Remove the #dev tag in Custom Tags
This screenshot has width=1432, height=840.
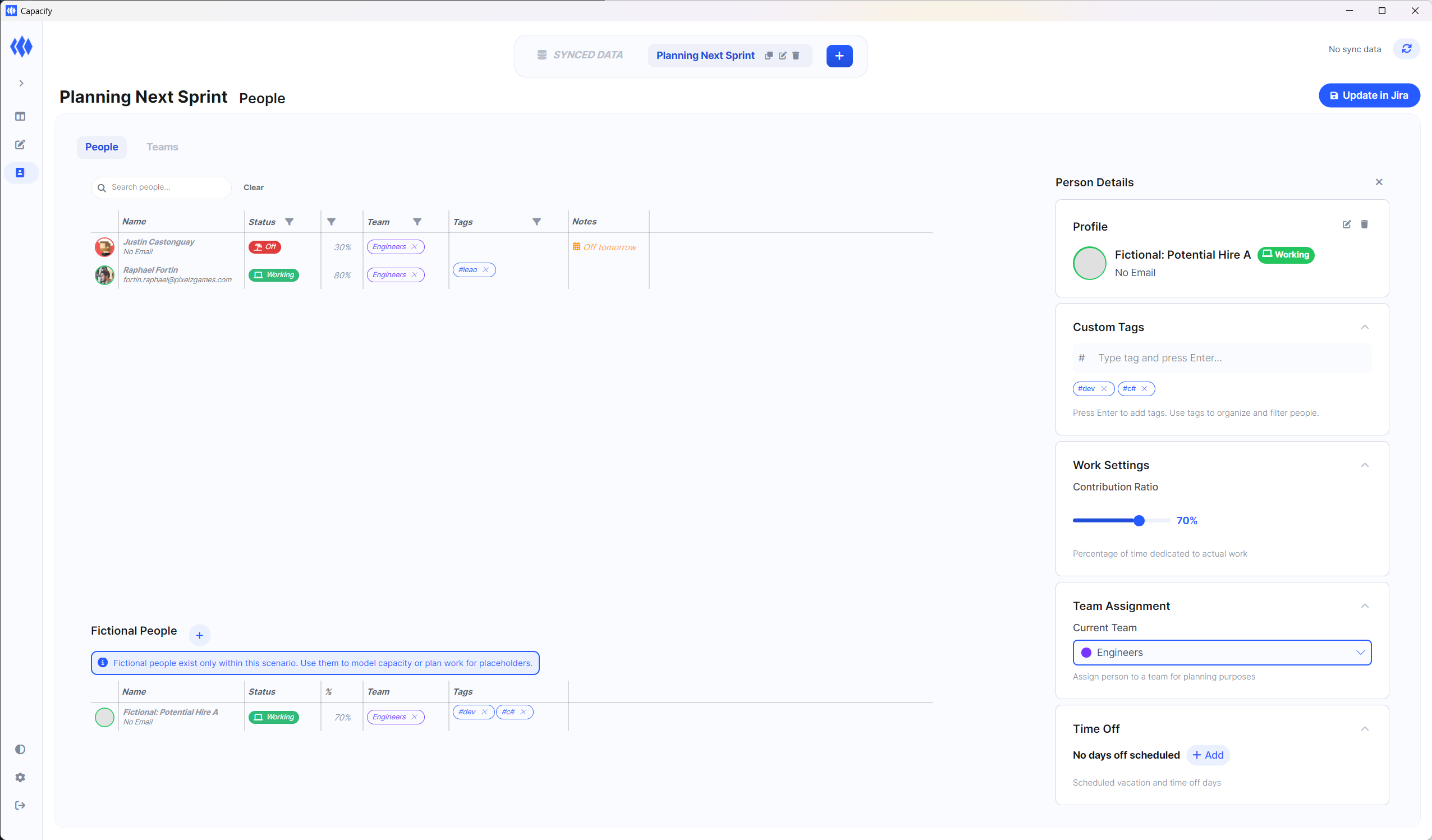click(1104, 389)
